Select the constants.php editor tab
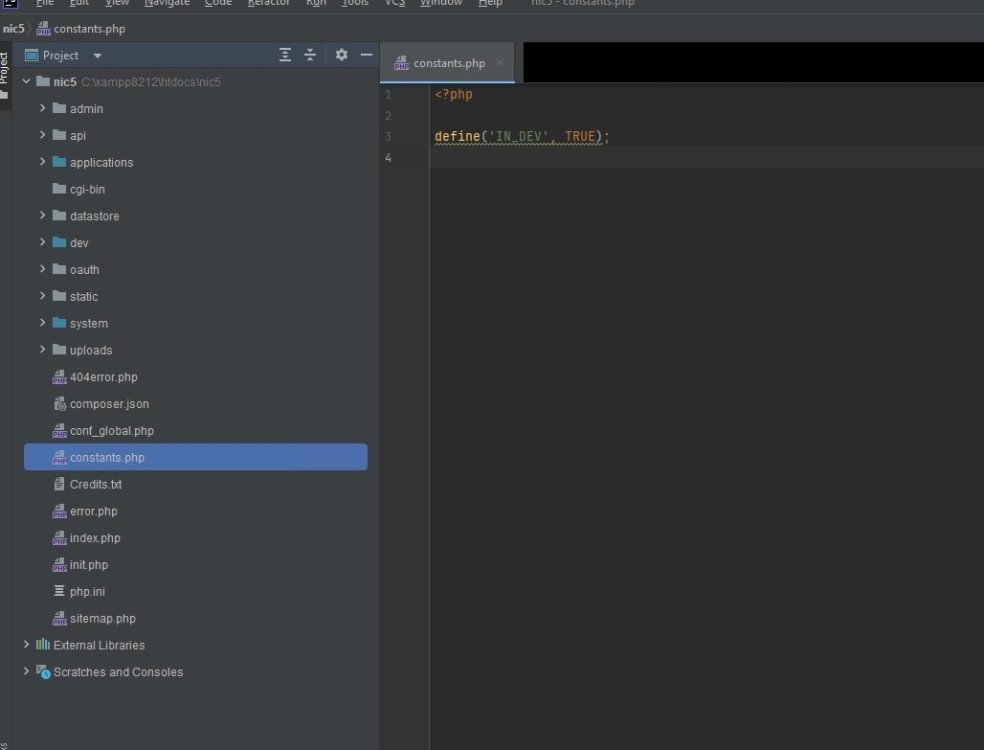This screenshot has width=984, height=750. pos(447,63)
